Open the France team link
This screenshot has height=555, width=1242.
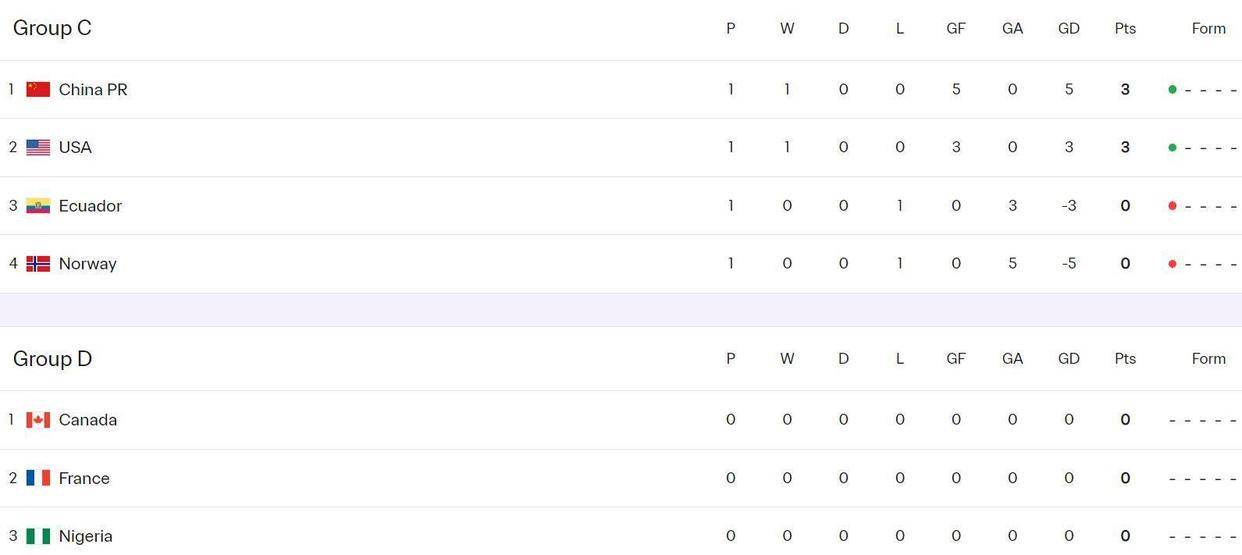pos(84,478)
